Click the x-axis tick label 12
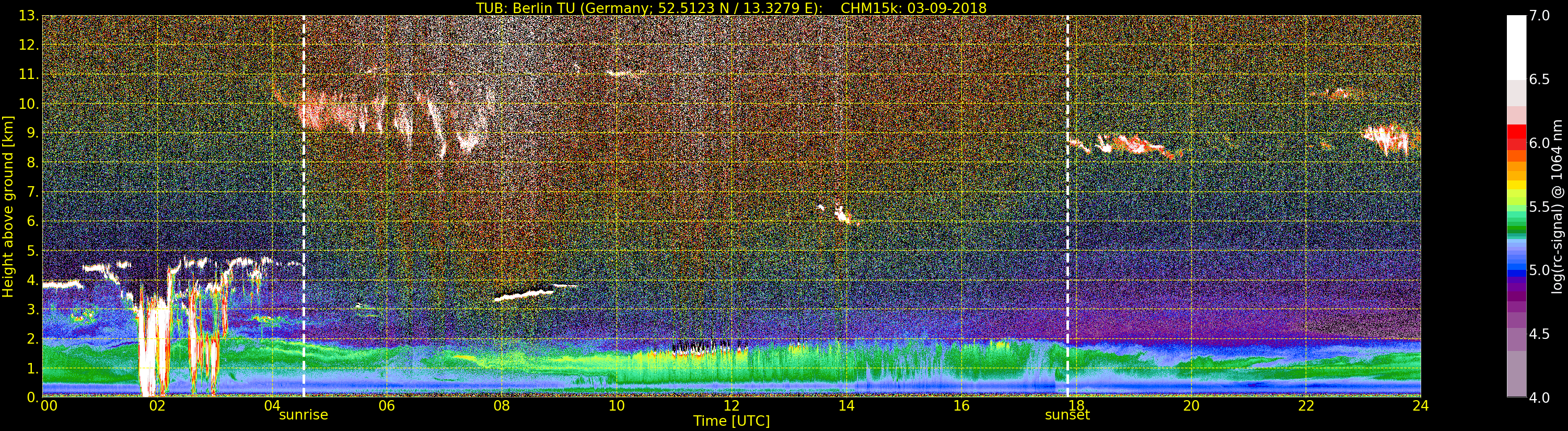This screenshot has width=1568, height=431. (x=731, y=406)
